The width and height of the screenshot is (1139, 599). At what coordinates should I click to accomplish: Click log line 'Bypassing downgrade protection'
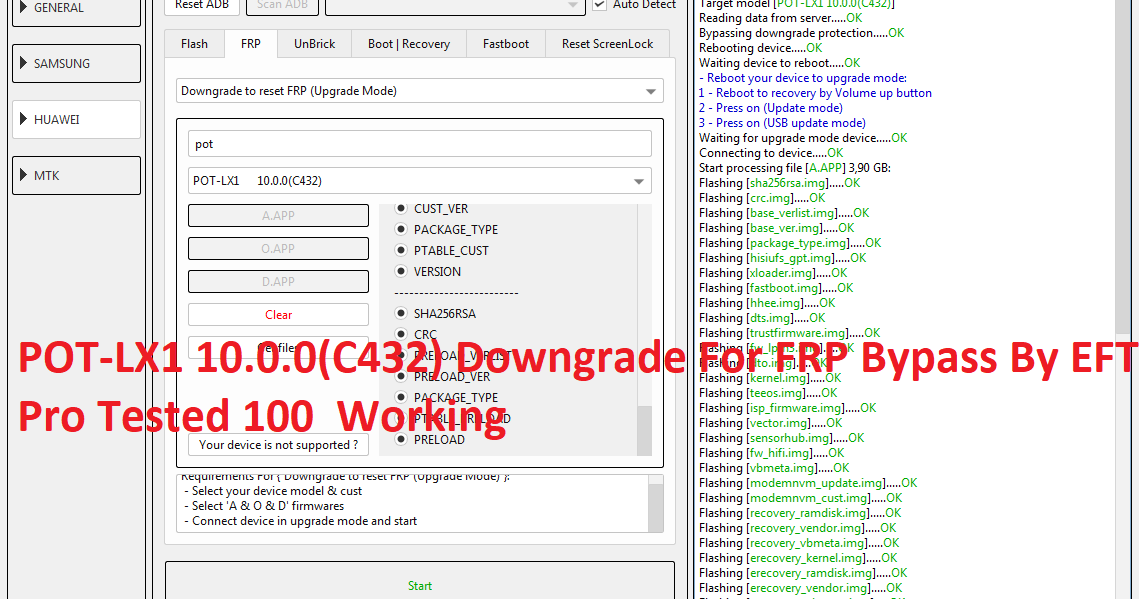[x=802, y=33]
